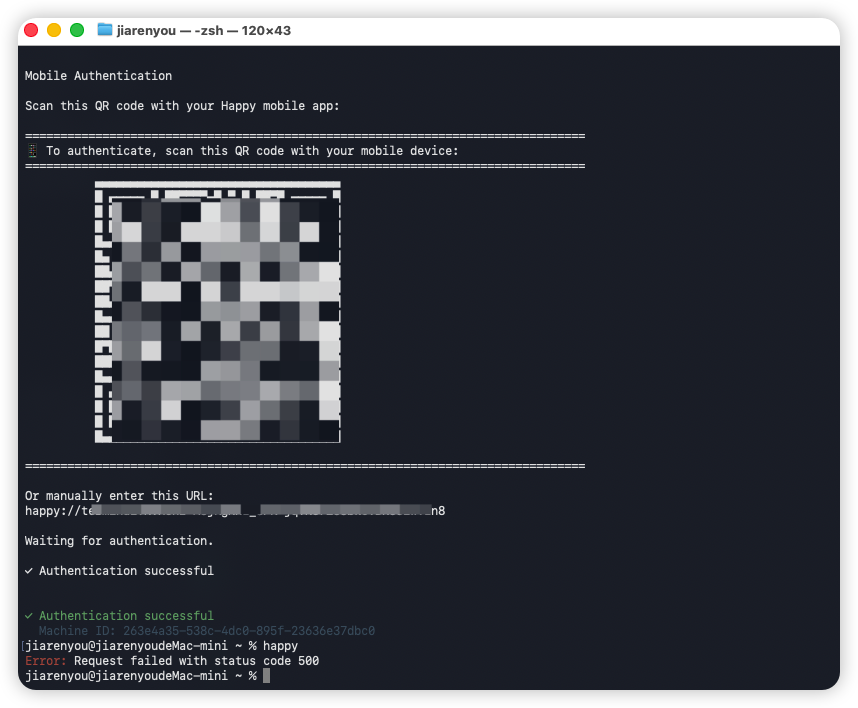Click the happy:// URL line
Viewport: 858px width, 708px height.
pos(235,510)
